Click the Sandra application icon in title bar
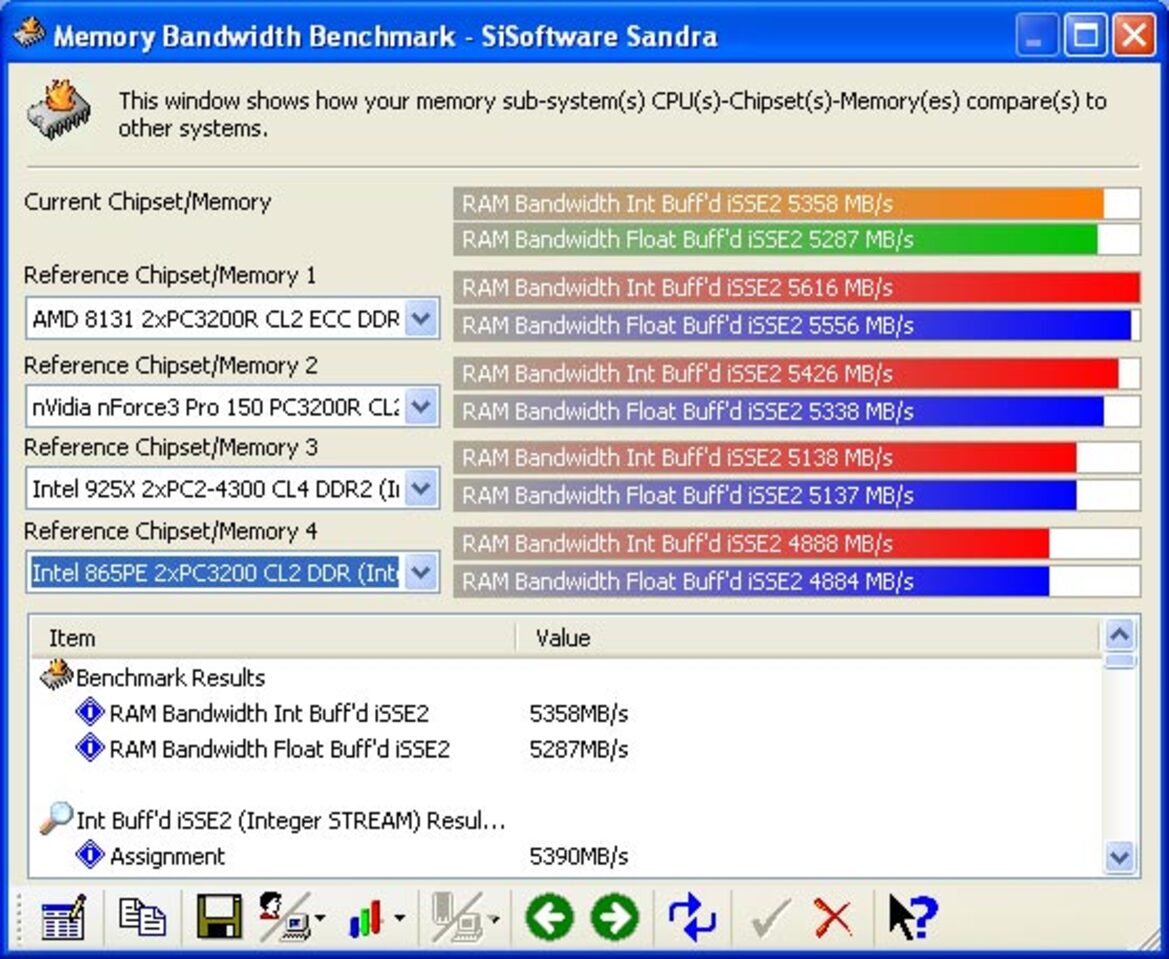1169x959 pixels. tap(28, 34)
